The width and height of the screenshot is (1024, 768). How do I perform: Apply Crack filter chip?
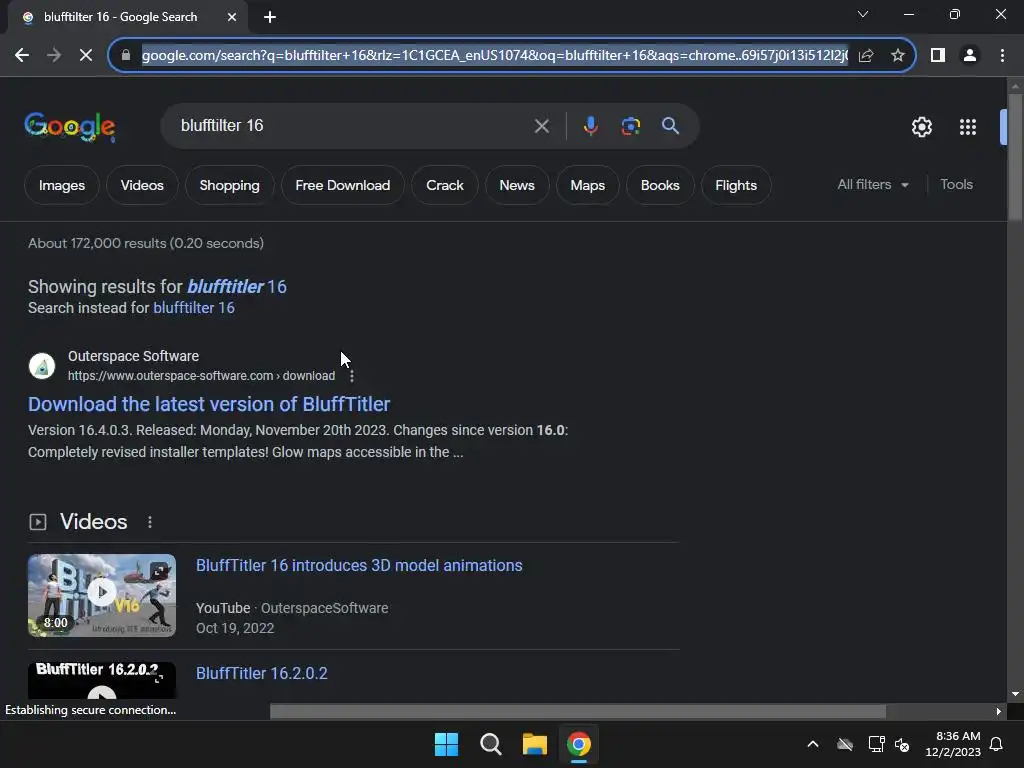(x=445, y=185)
